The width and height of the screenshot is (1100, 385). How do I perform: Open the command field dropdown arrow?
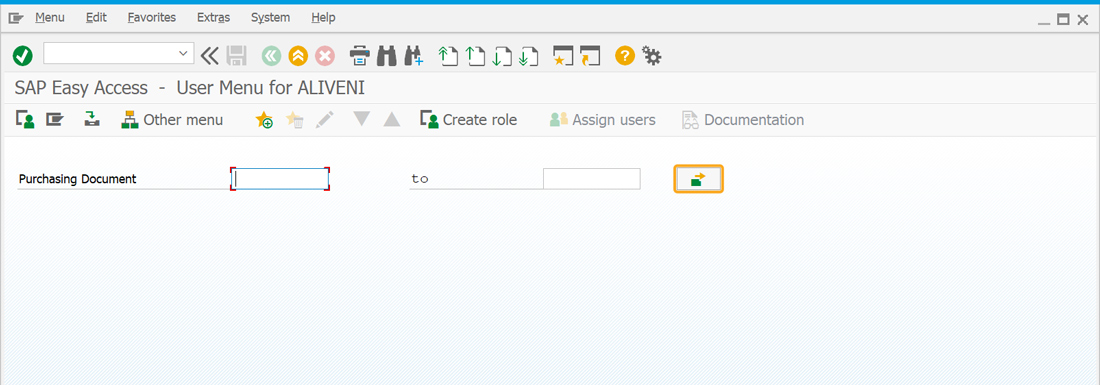click(183, 53)
